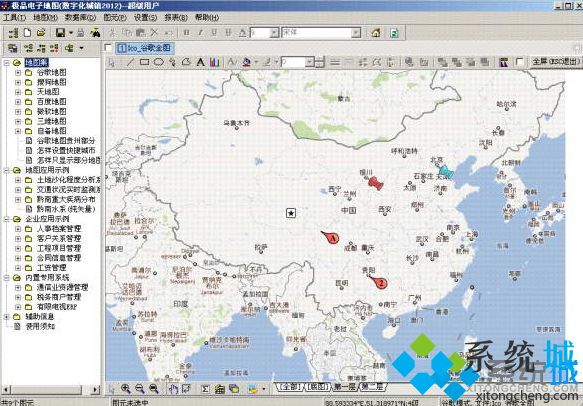Image resolution: width=583 pixels, height=406 pixels.
Task: Click the 全屏(ESC退出) fullscreen button
Action: 555,61
